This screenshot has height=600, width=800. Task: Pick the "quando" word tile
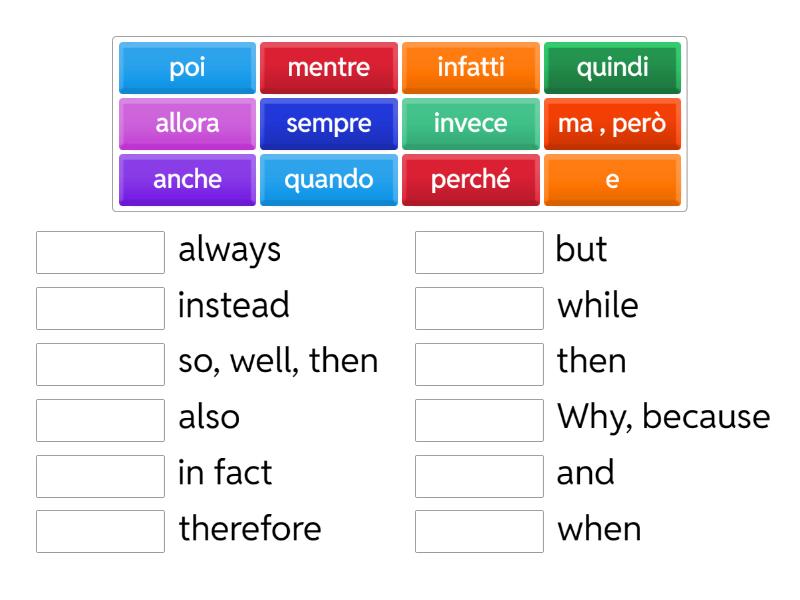point(328,180)
